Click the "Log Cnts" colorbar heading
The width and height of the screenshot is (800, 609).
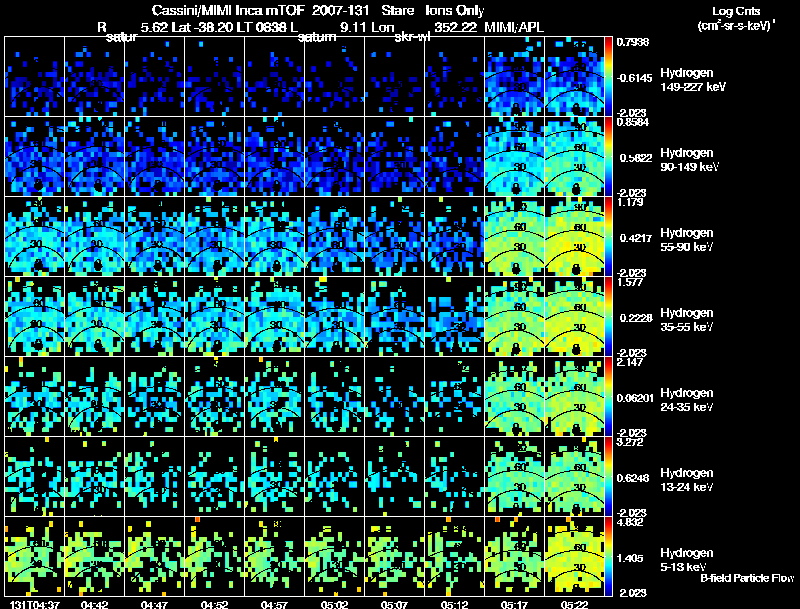point(736,11)
